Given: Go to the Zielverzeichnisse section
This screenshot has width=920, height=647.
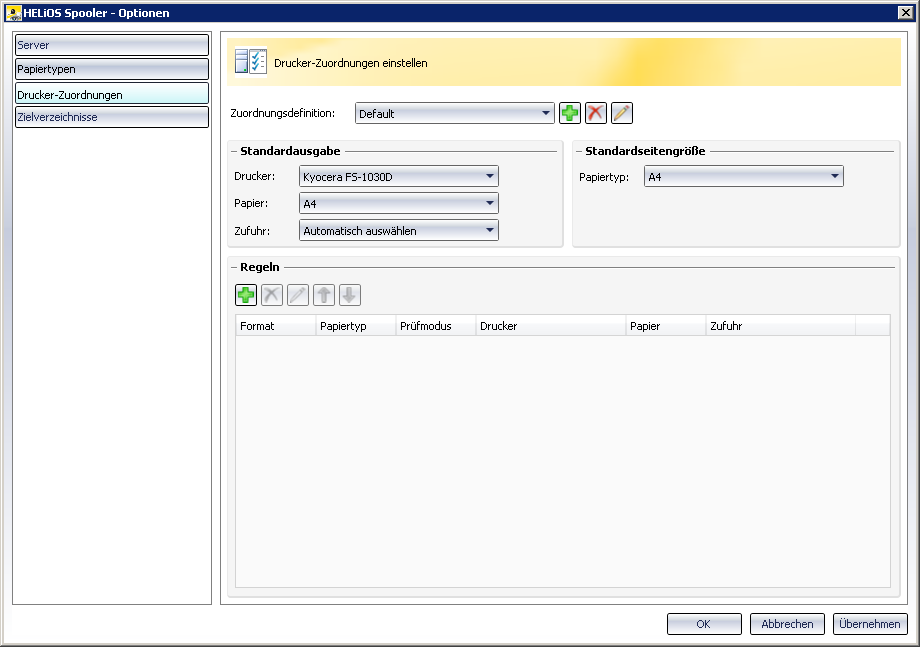Looking at the screenshot, I should tap(111, 117).
